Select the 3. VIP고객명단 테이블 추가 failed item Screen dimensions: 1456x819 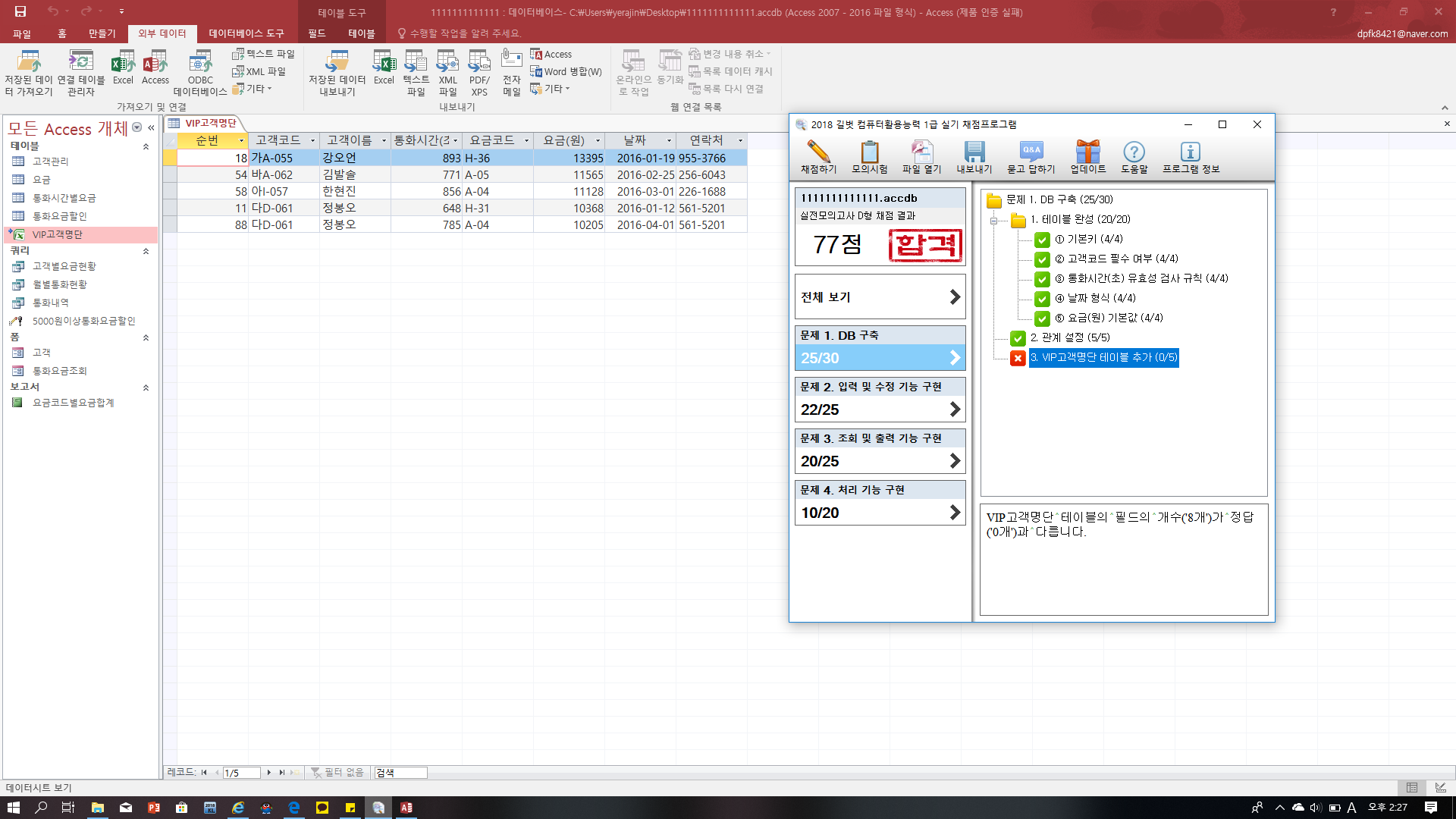(1103, 357)
